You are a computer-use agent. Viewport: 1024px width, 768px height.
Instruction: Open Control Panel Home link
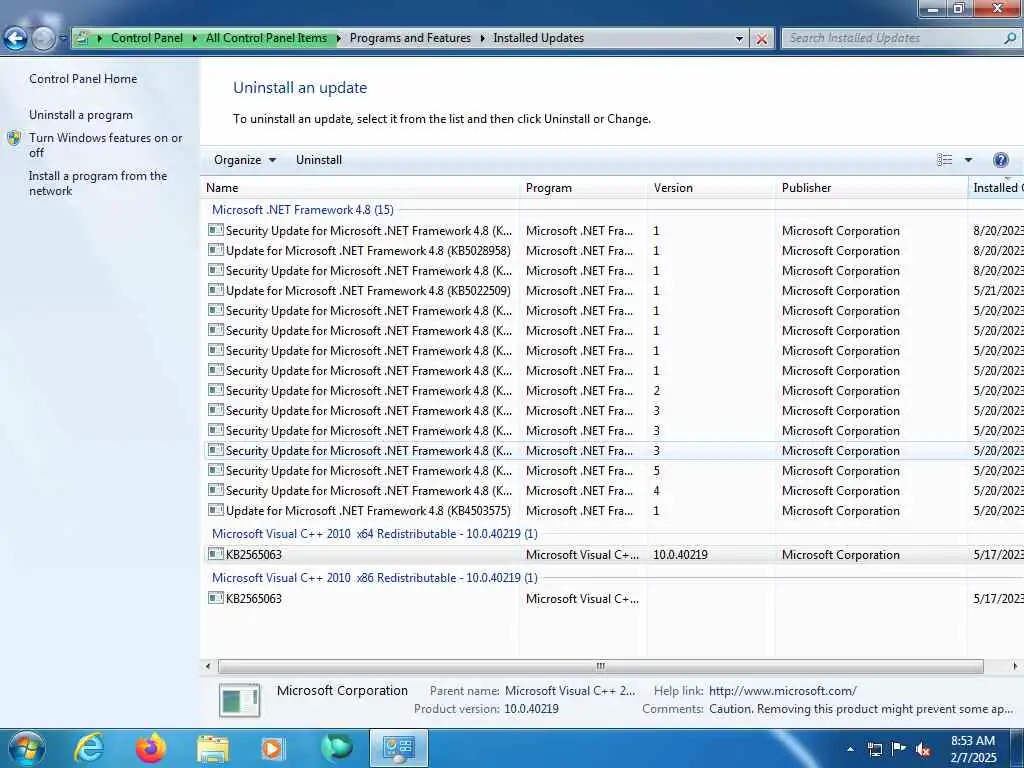point(83,78)
